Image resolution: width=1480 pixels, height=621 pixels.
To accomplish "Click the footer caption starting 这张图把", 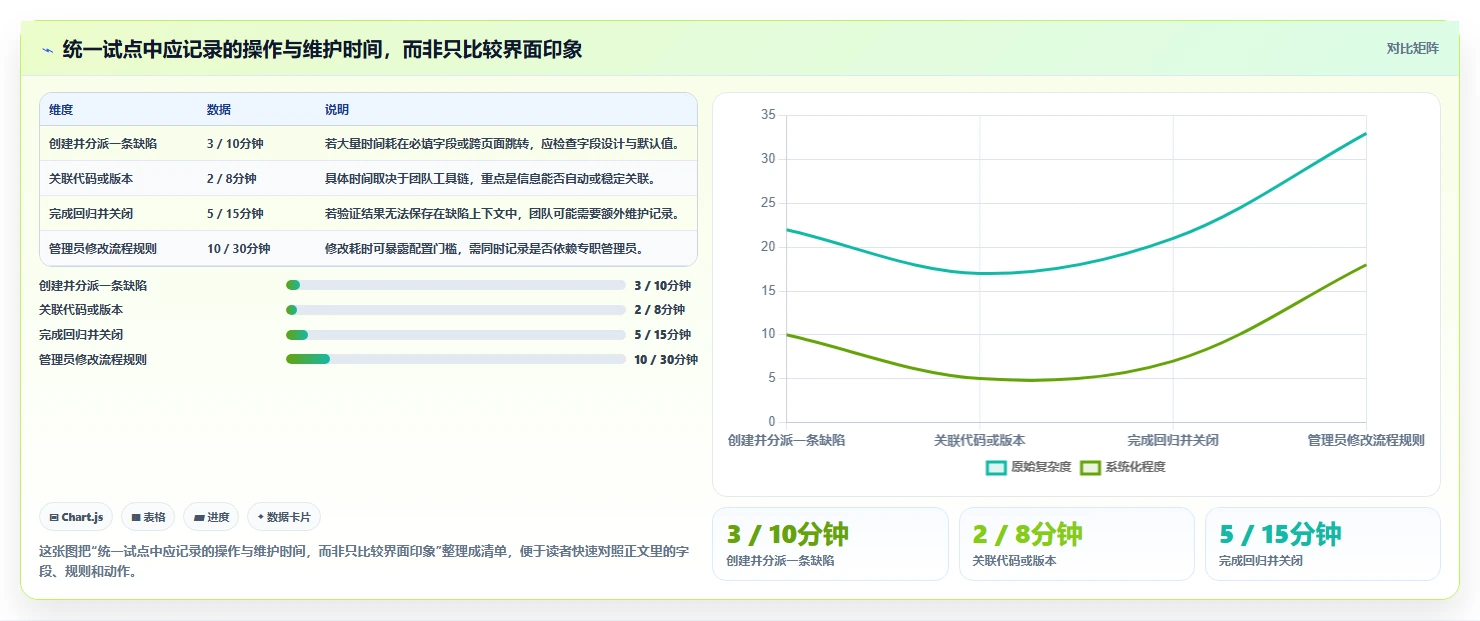I will click(364, 561).
